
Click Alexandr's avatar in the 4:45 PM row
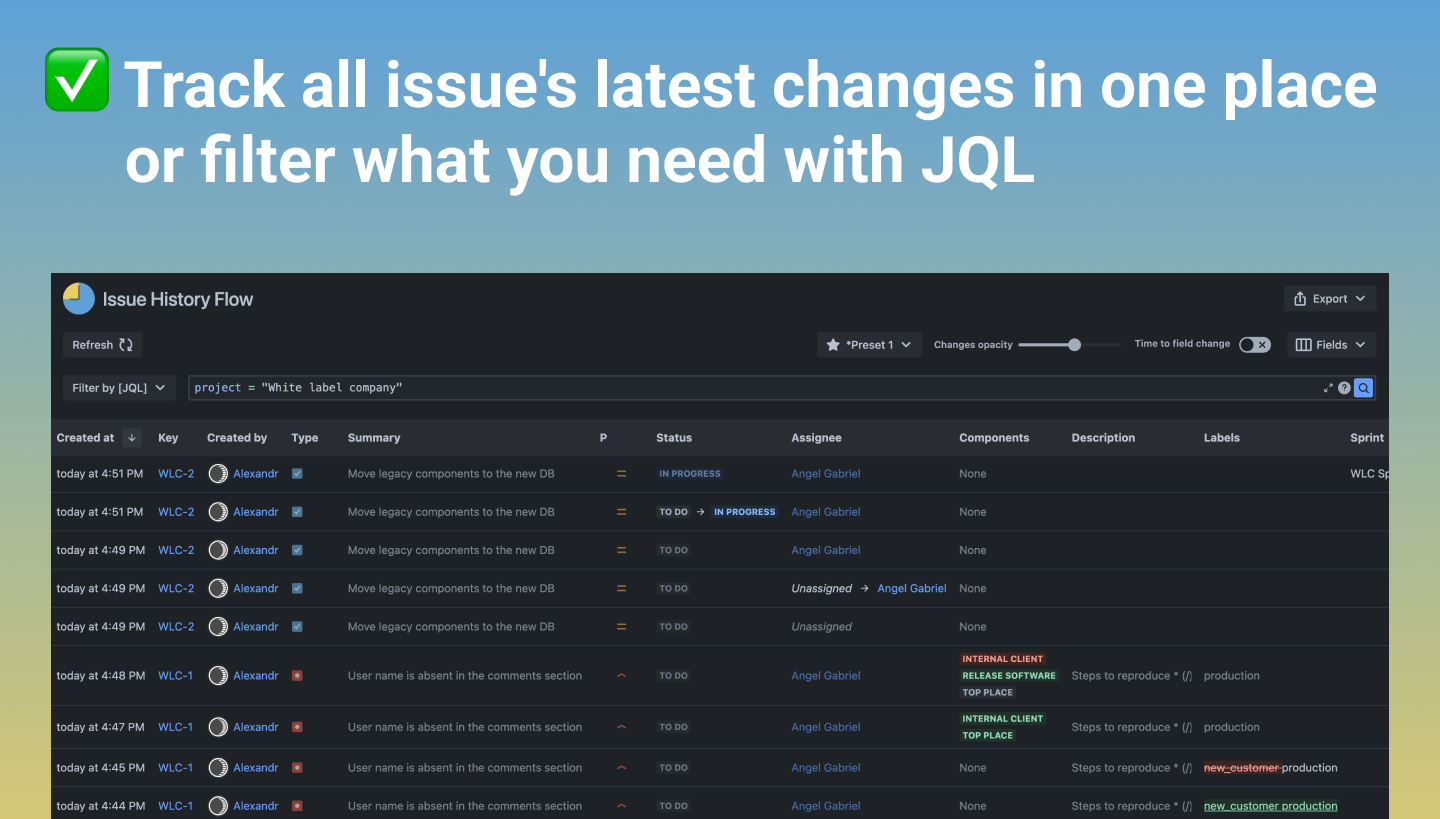pos(218,768)
